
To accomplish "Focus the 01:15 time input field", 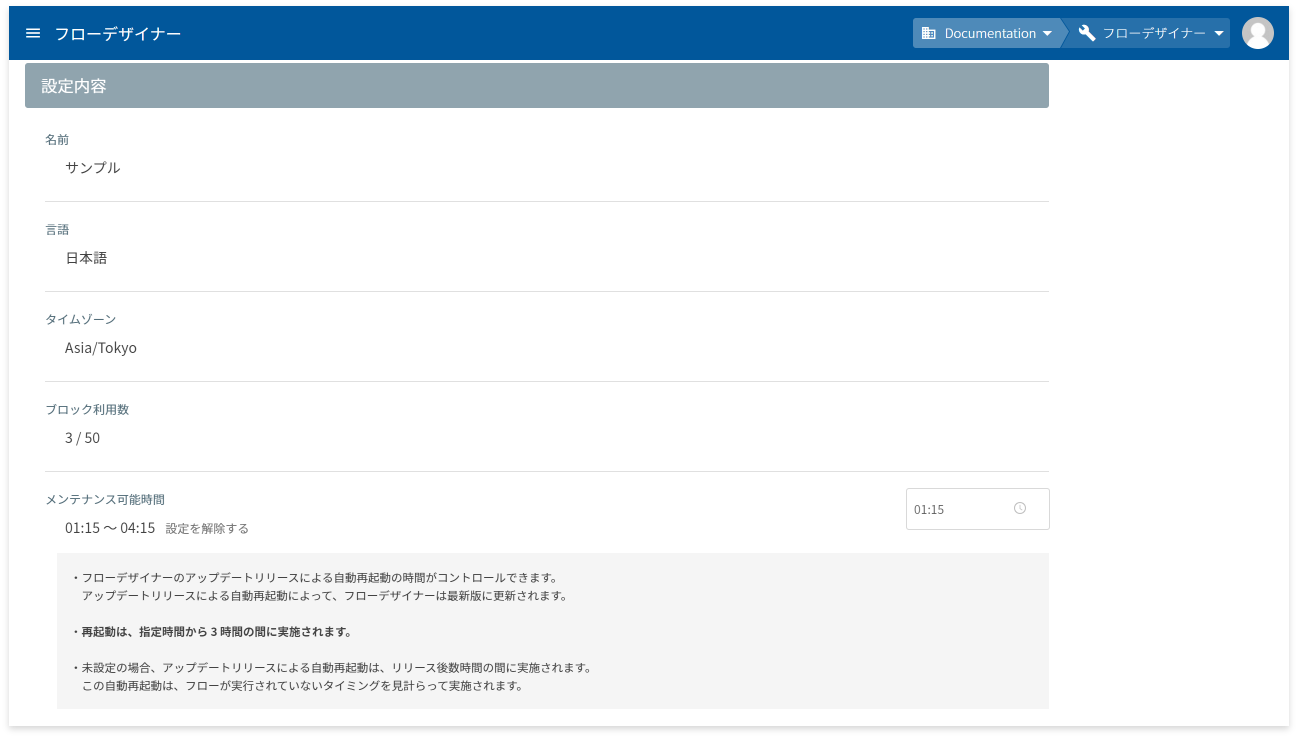I will 978,509.
